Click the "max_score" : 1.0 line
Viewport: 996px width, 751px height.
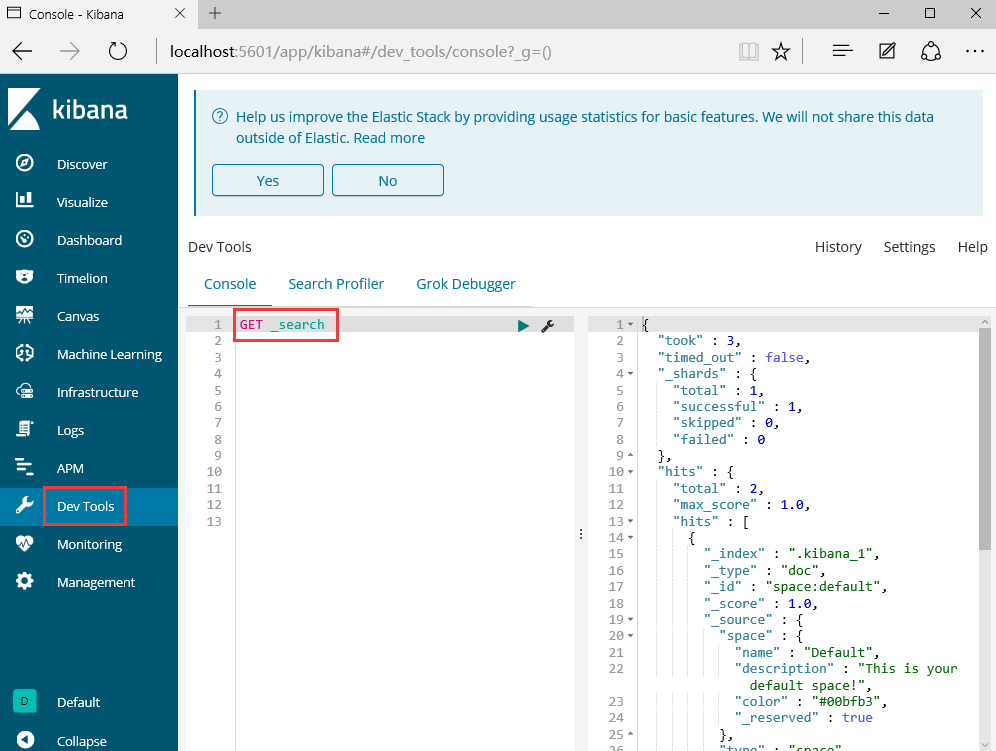click(742, 505)
